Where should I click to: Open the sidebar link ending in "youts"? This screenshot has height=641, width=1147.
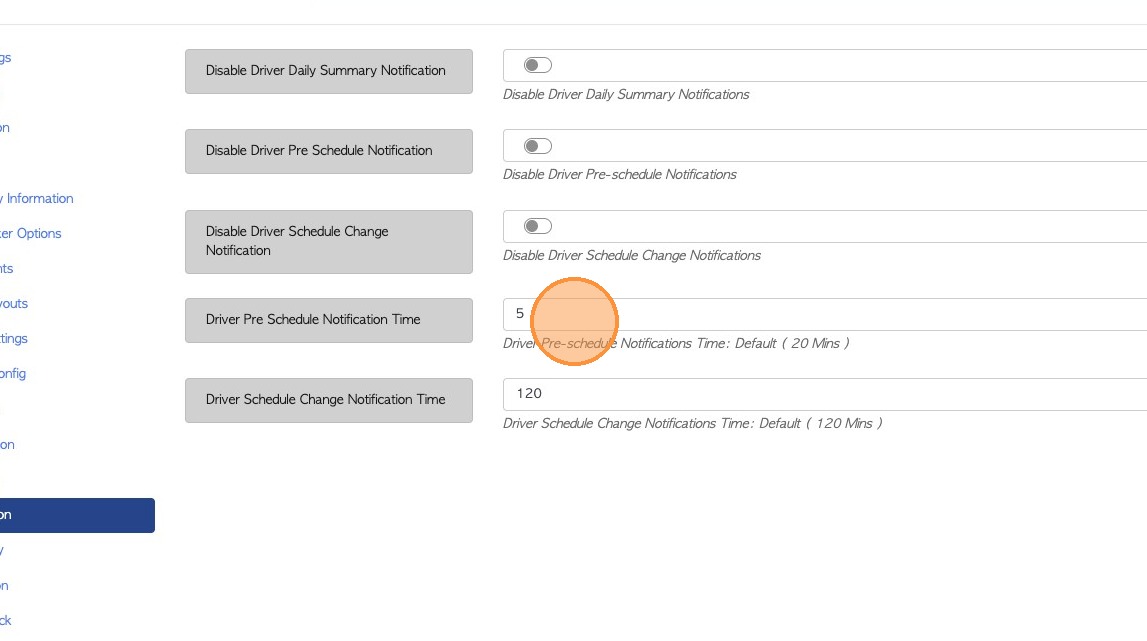[14, 303]
